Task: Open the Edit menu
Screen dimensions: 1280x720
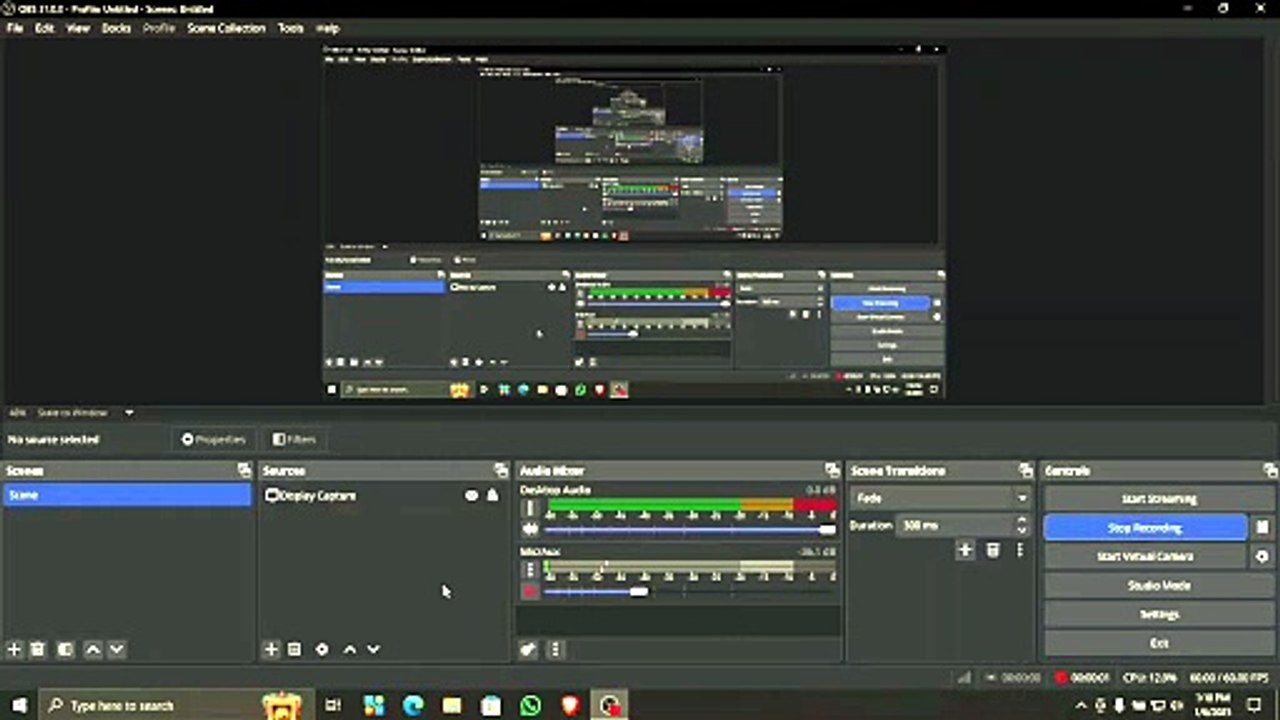Action: click(45, 28)
